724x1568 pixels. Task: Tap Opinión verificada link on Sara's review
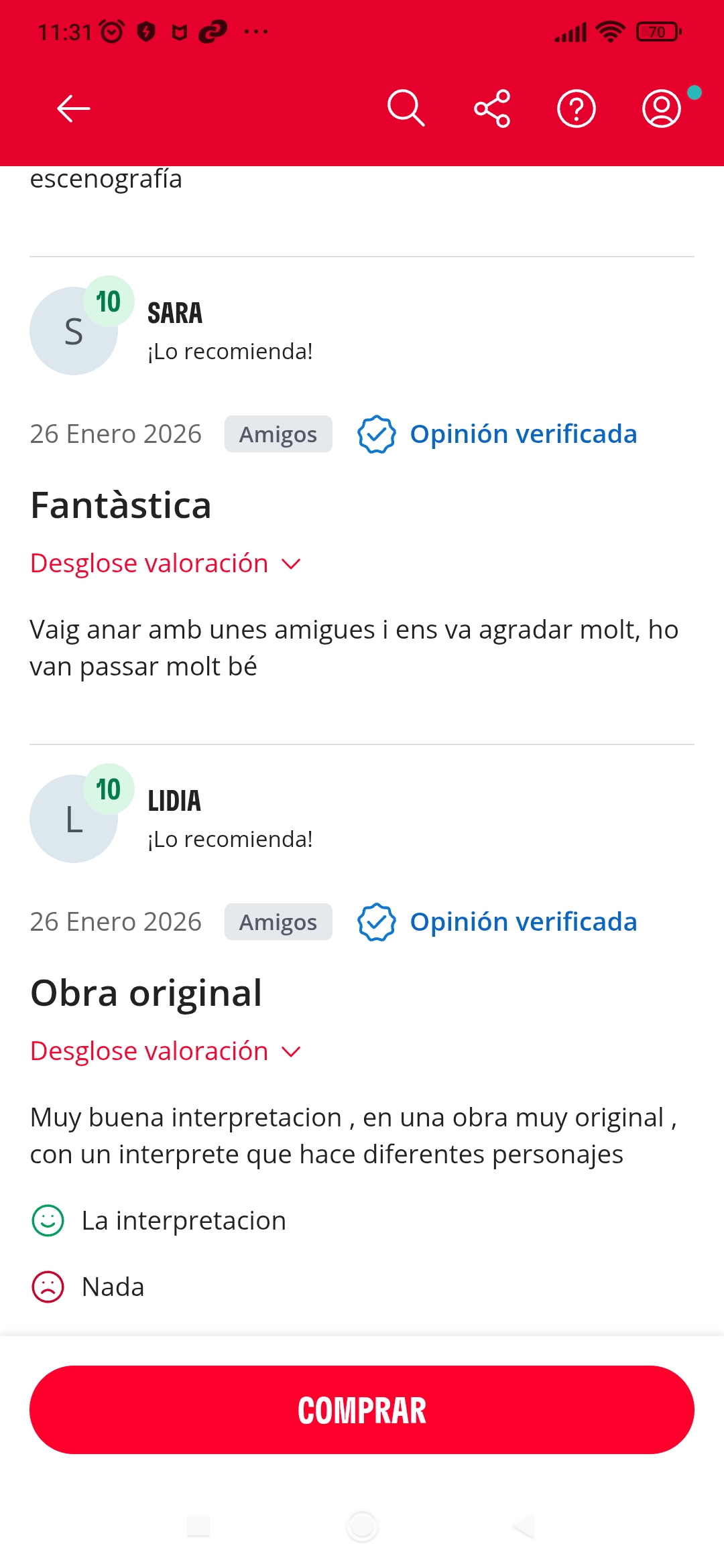coord(523,434)
